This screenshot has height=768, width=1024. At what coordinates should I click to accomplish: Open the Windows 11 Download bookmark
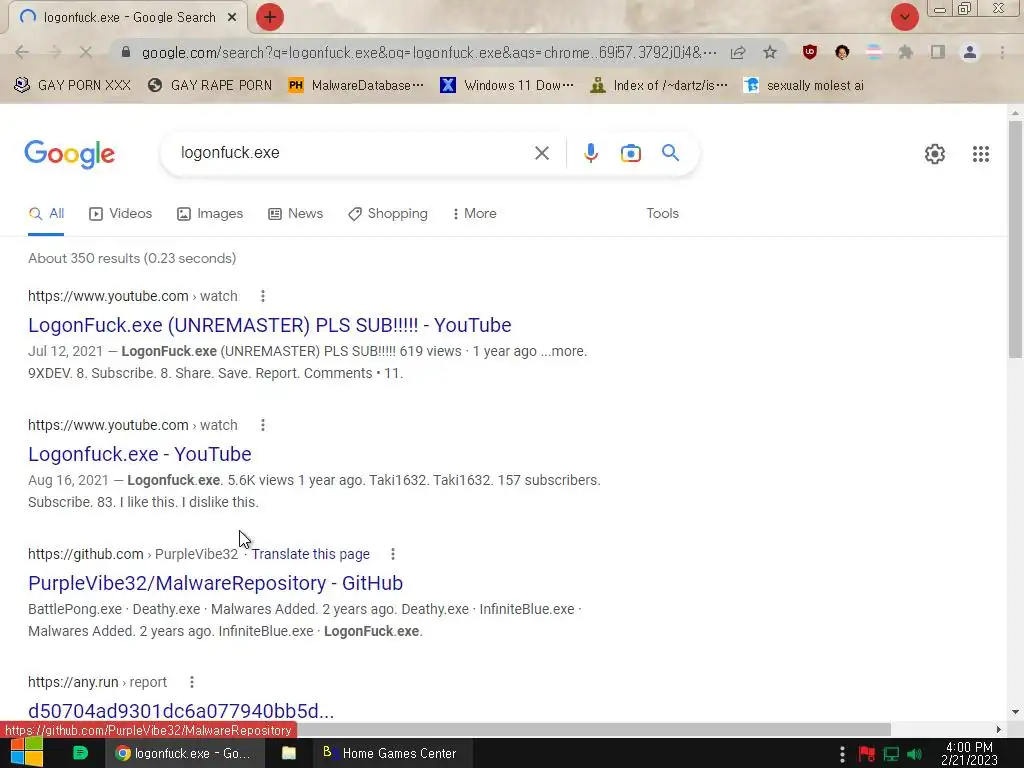click(507, 85)
